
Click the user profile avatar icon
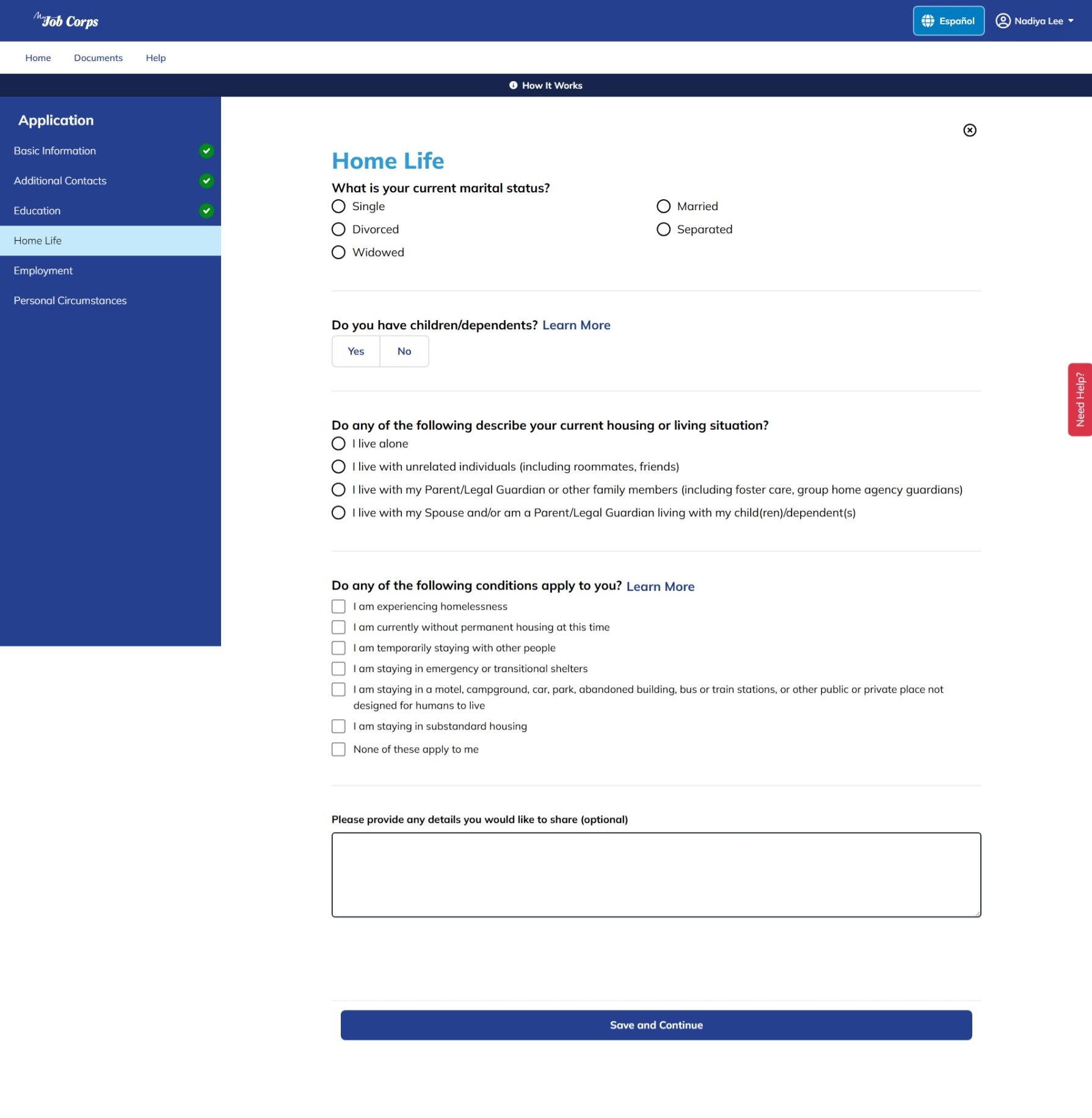point(1003,21)
